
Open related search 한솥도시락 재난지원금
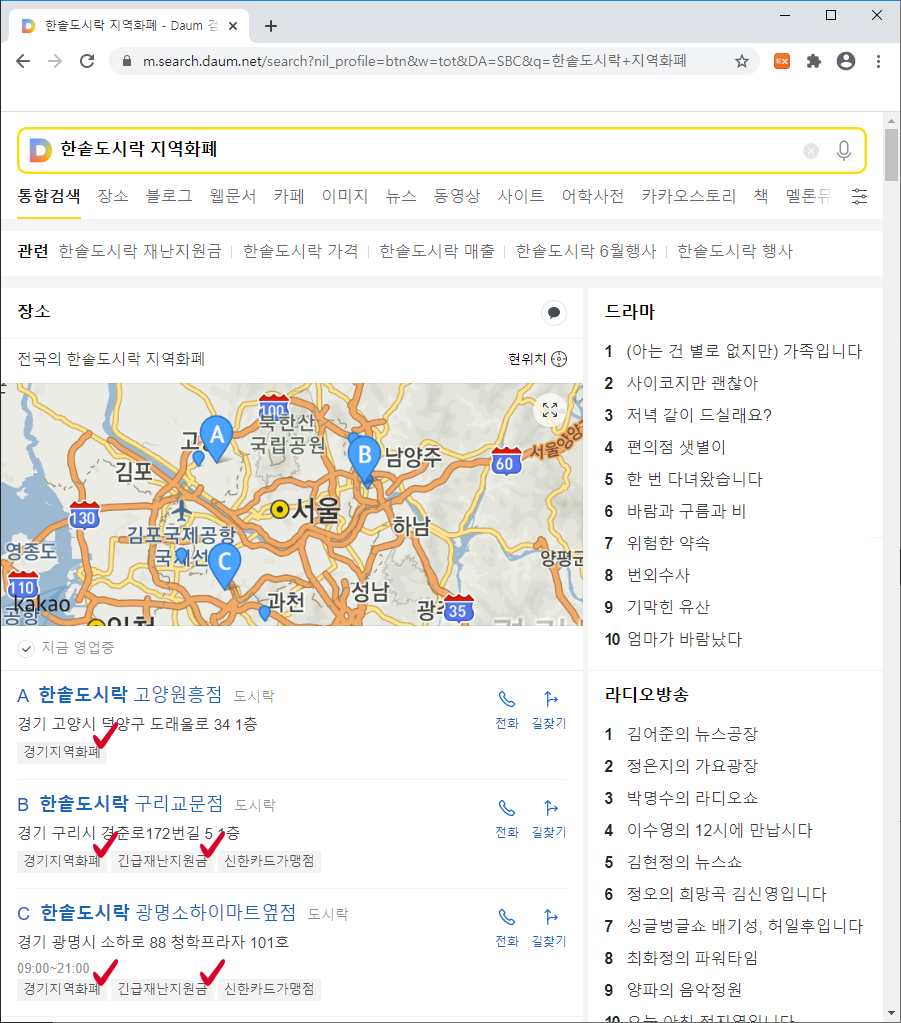tap(140, 251)
